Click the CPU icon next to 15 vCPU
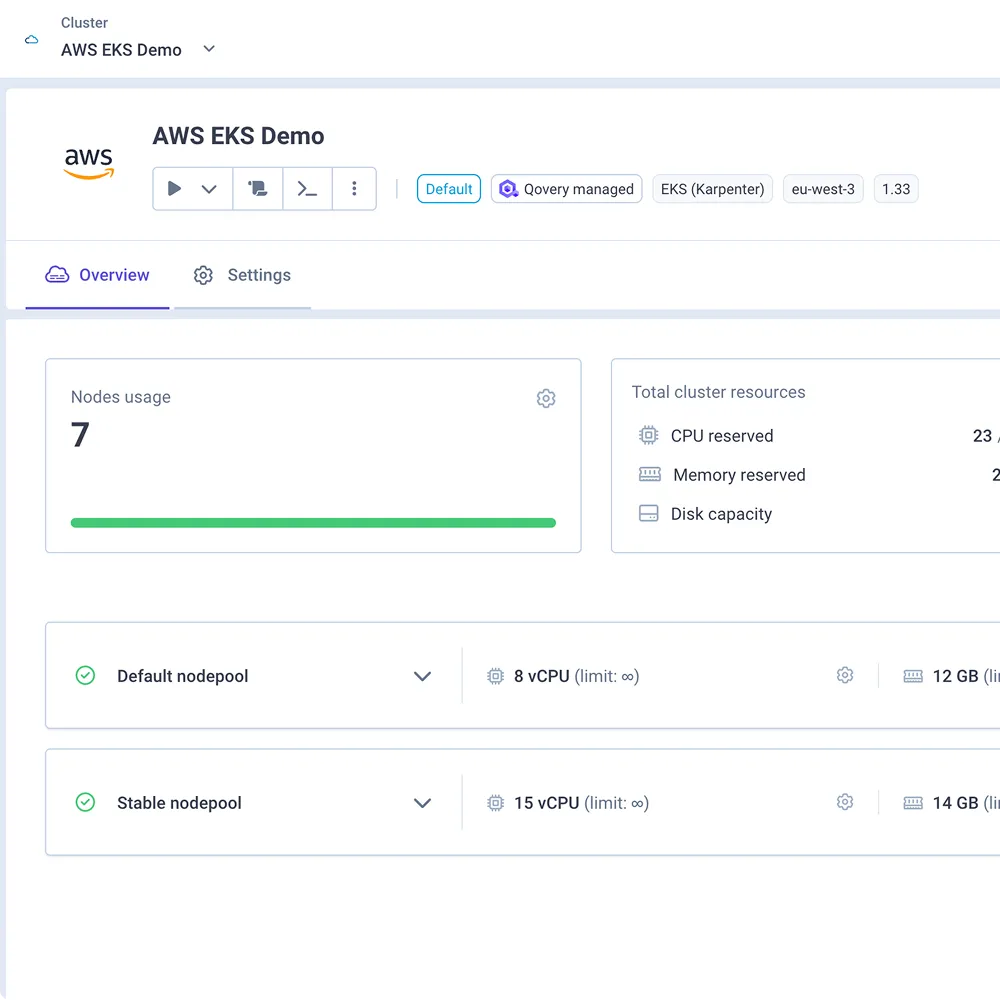This screenshot has height=1000, width=1000. (x=496, y=803)
